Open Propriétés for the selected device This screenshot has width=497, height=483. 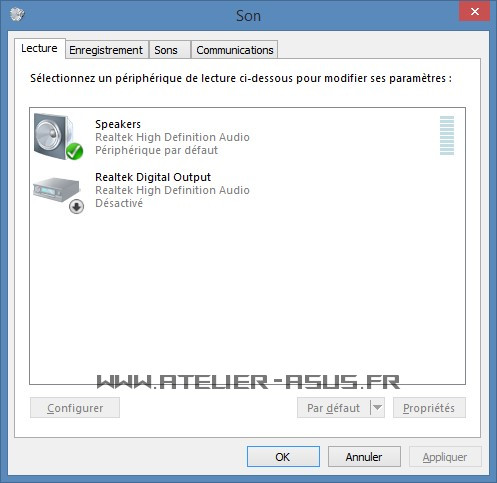429,407
